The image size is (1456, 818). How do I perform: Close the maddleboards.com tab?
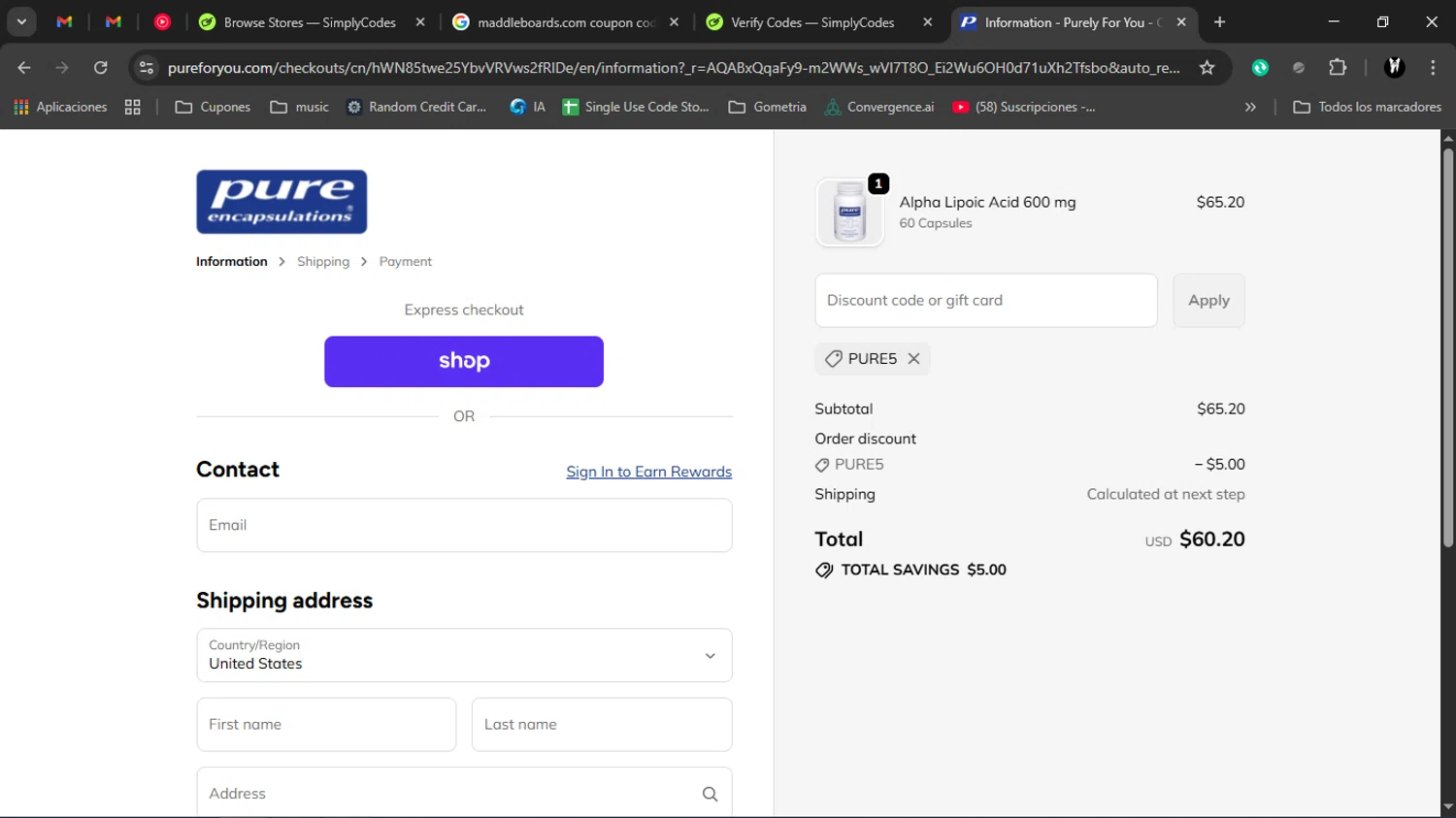[x=674, y=22]
